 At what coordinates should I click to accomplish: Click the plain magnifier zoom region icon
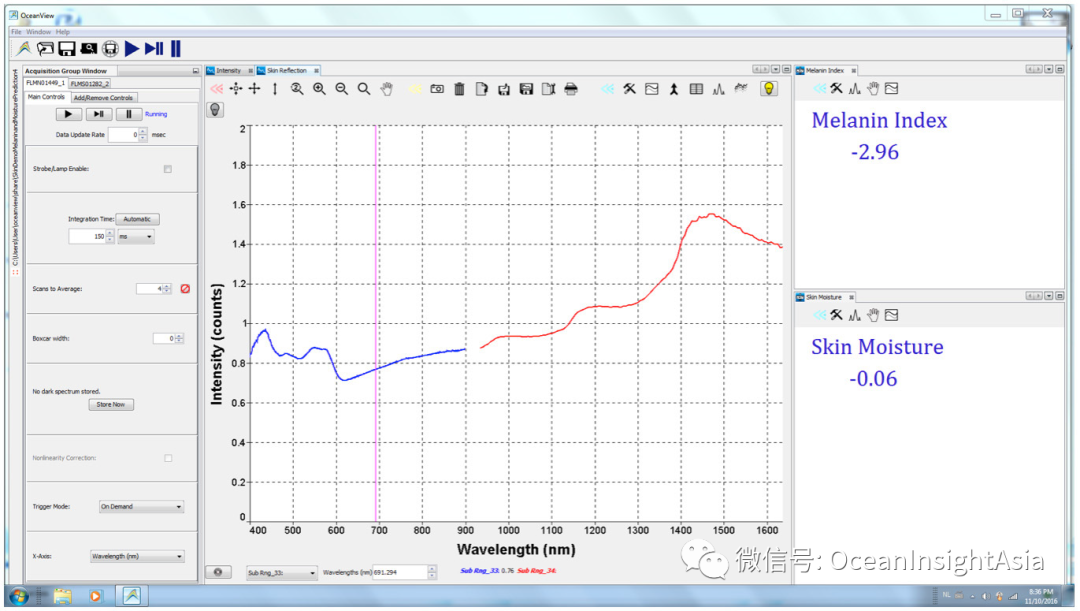click(x=364, y=89)
